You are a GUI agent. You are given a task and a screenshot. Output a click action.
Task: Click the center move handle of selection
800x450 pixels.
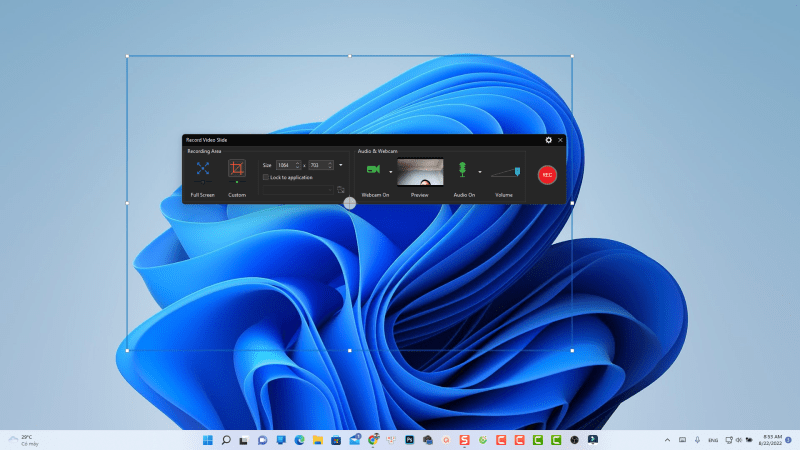click(x=349, y=203)
